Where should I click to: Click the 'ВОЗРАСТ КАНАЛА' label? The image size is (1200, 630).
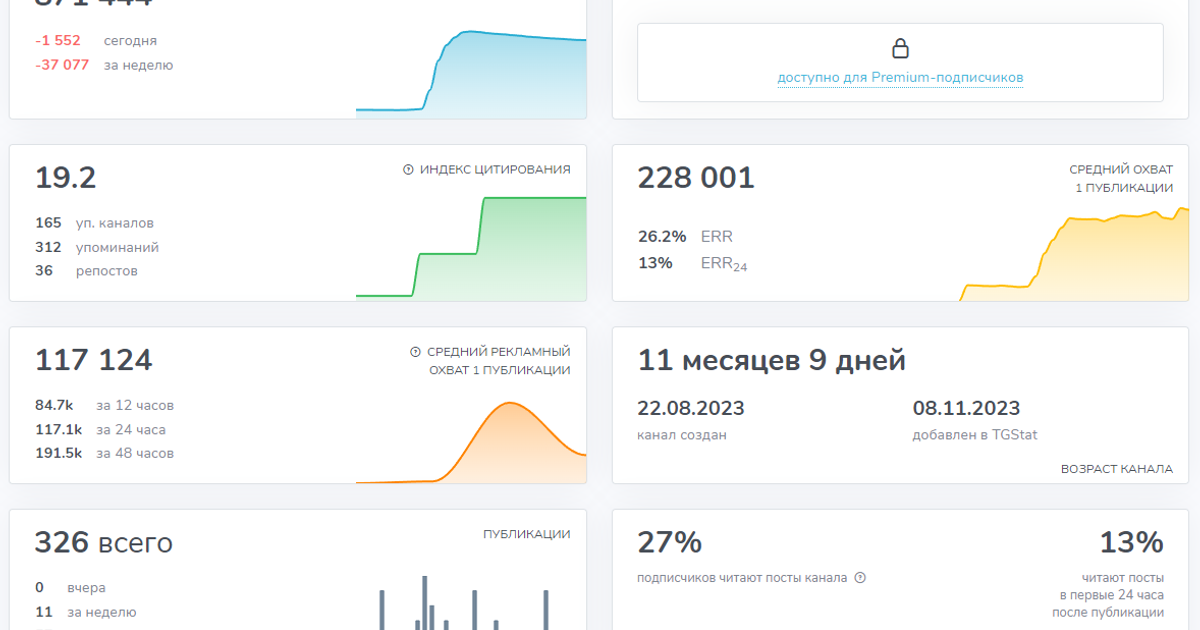click(1117, 468)
